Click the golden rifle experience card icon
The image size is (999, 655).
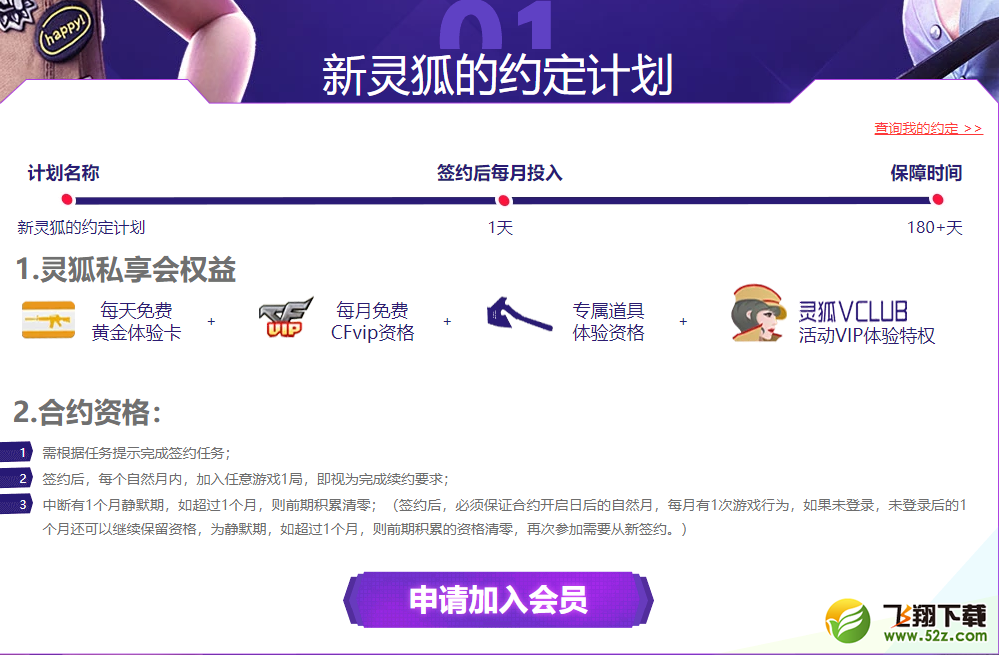(x=48, y=320)
